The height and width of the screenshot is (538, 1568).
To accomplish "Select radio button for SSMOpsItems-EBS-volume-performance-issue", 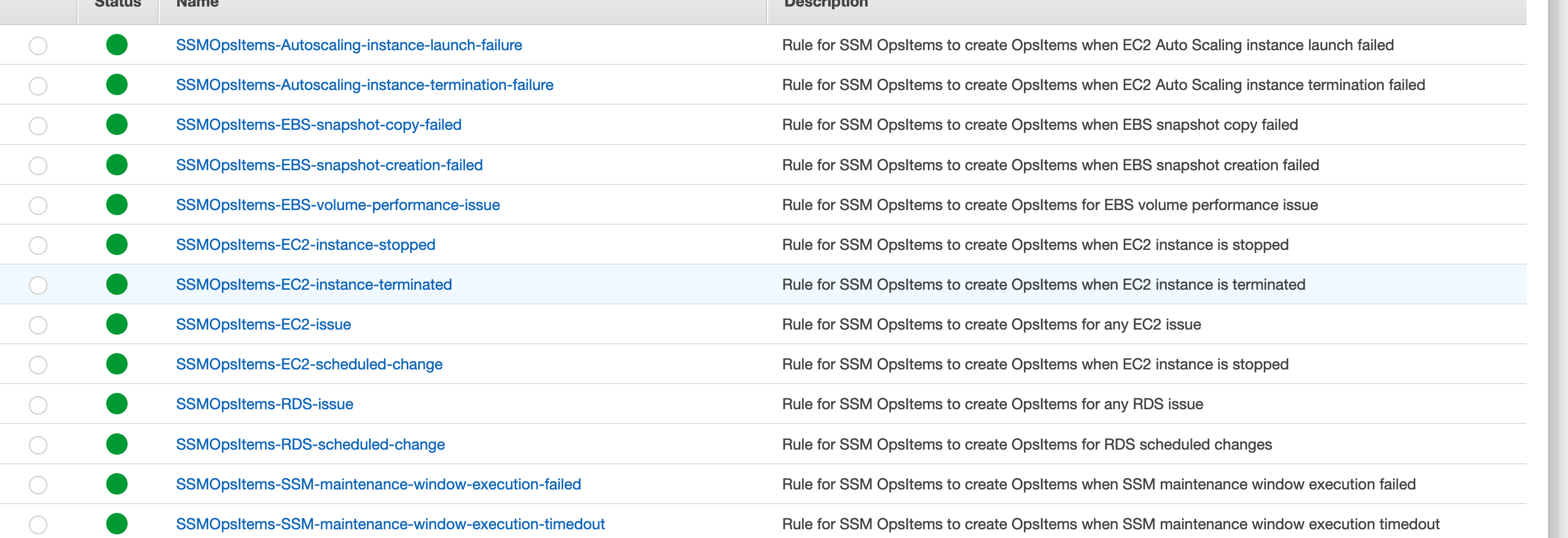I will [38, 205].
